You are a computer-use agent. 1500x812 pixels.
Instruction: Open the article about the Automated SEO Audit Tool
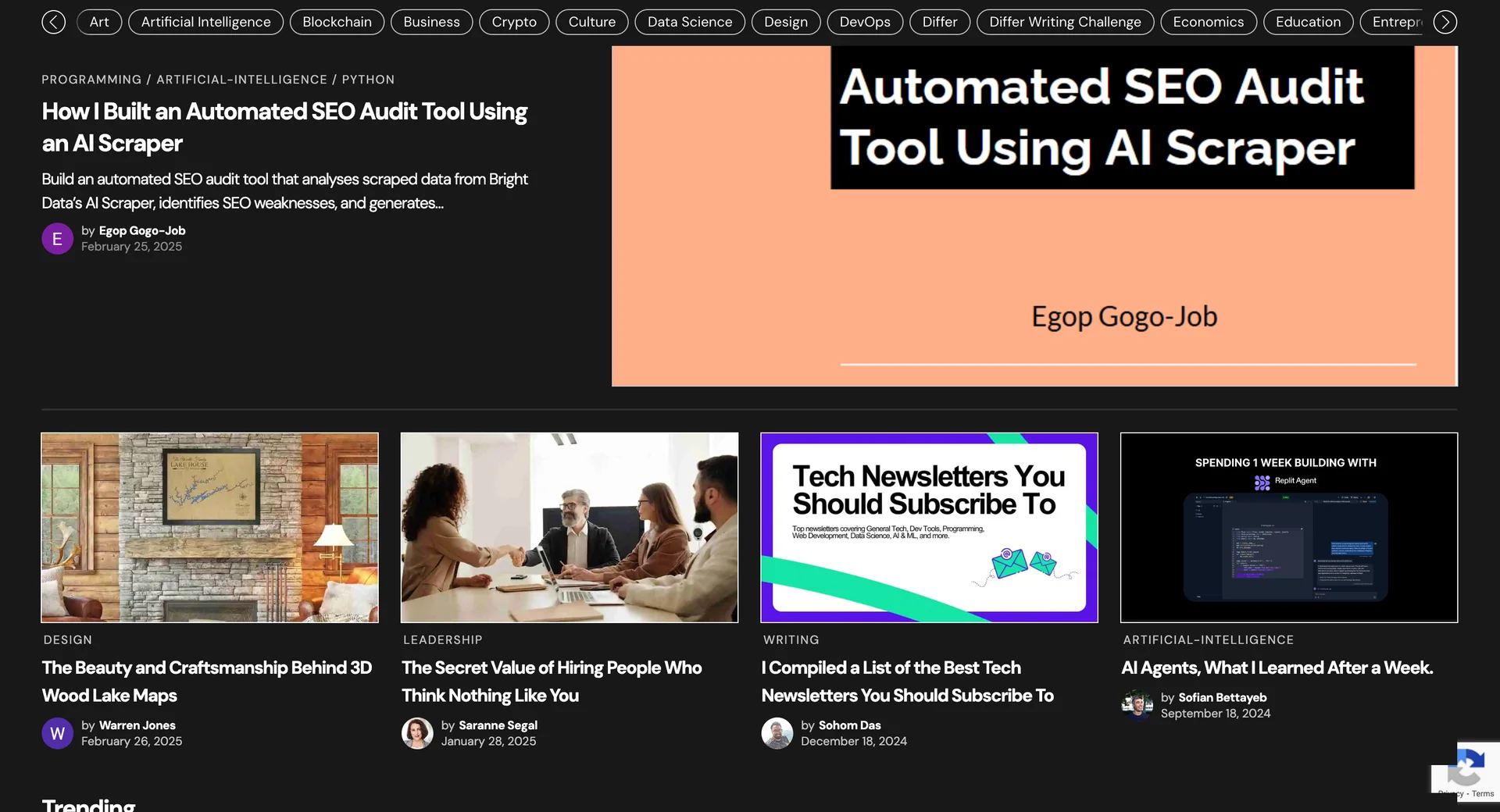tap(284, 127)
